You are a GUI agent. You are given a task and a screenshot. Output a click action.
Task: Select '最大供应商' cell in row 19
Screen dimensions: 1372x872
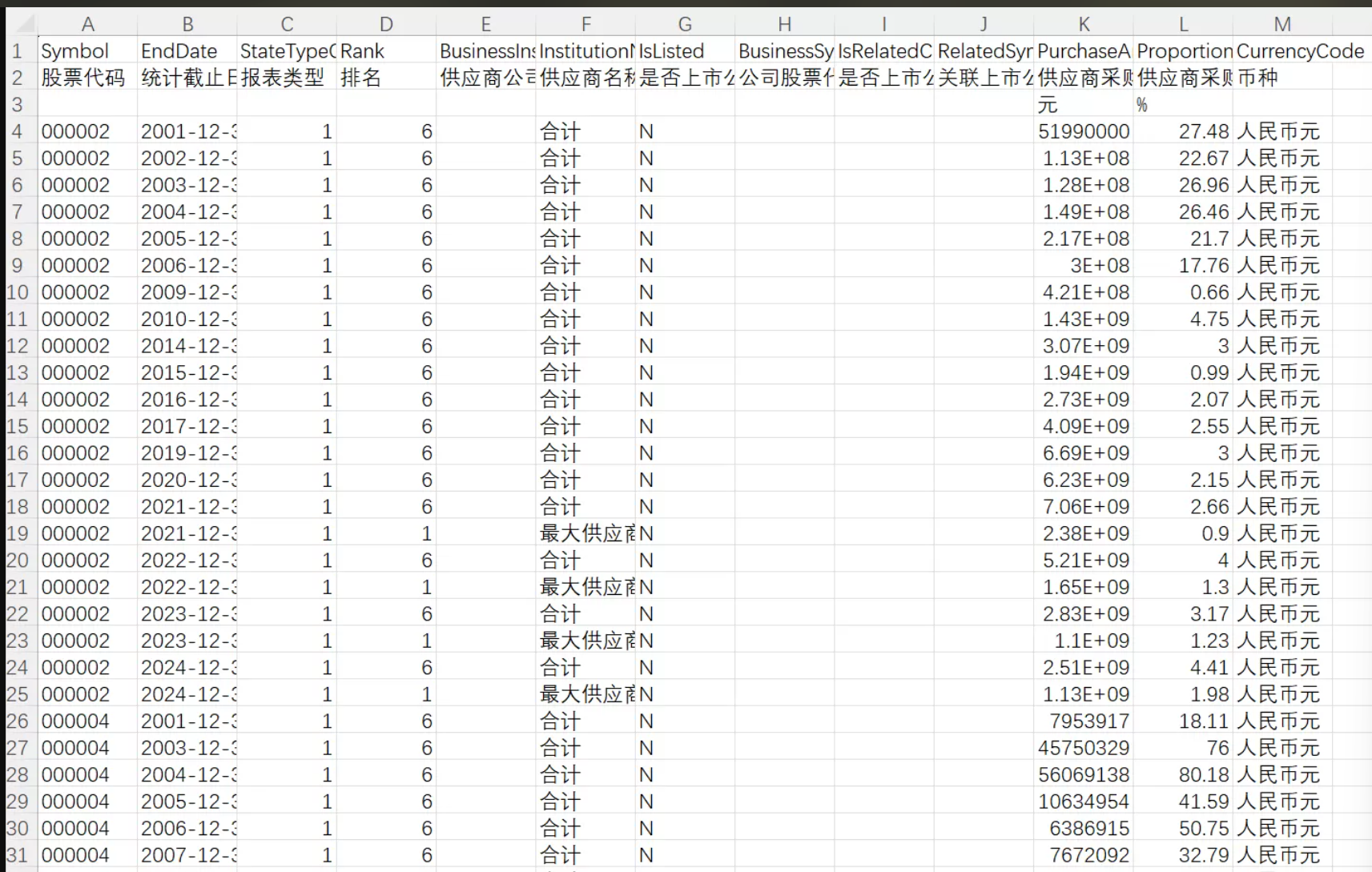pos(585,533)
